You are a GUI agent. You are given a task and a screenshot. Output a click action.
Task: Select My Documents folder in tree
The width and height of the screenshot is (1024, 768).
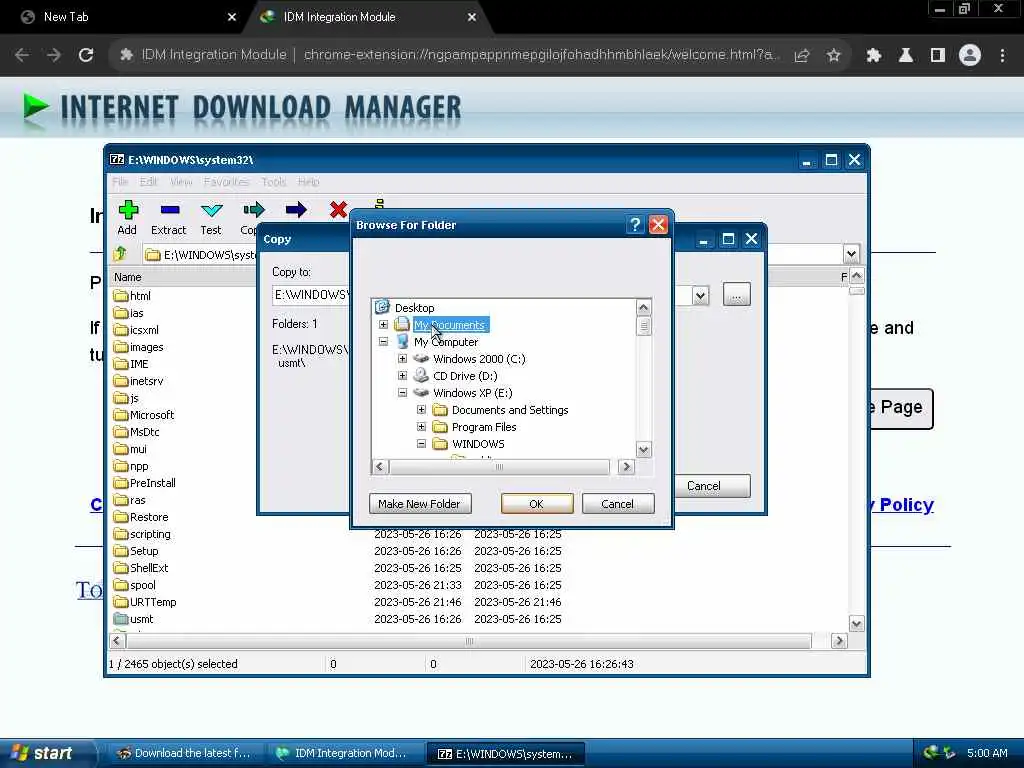[450, 325]
